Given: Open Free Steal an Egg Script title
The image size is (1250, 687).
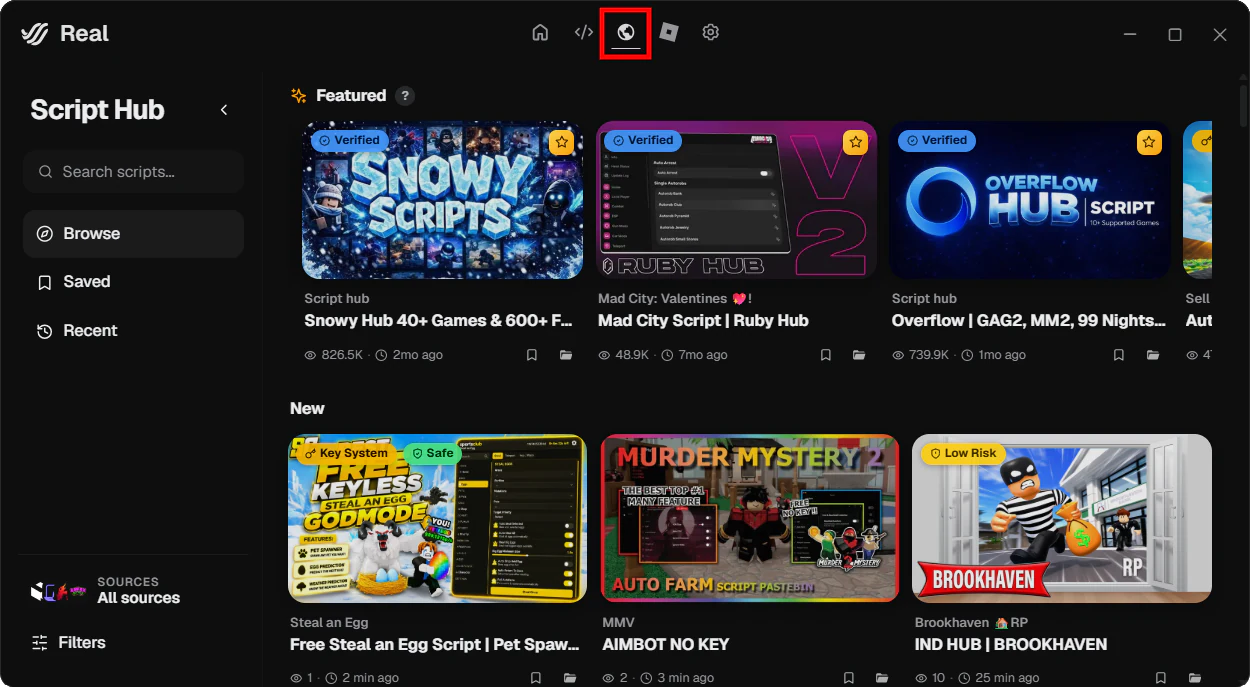Looking at the screenshot, I should pos(435,645).
